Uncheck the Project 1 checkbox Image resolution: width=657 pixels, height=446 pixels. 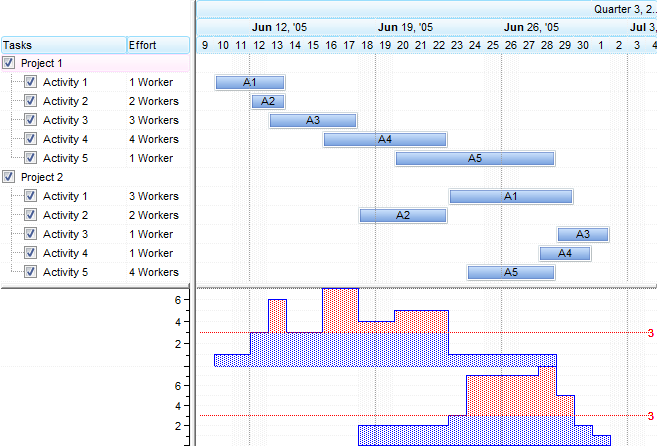tap(9, 63)
